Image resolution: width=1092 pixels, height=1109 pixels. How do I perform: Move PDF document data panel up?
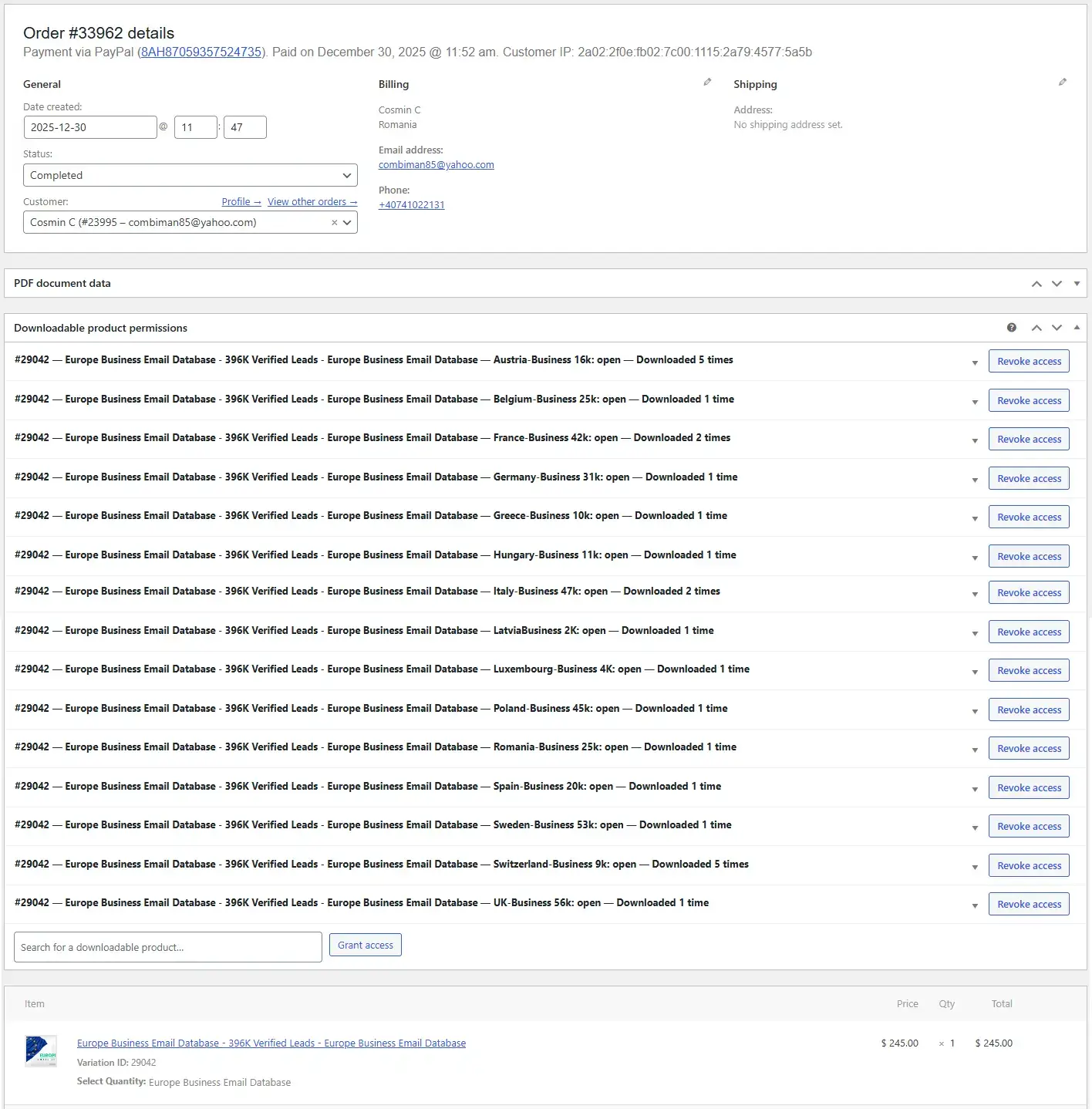[1036, 284]
